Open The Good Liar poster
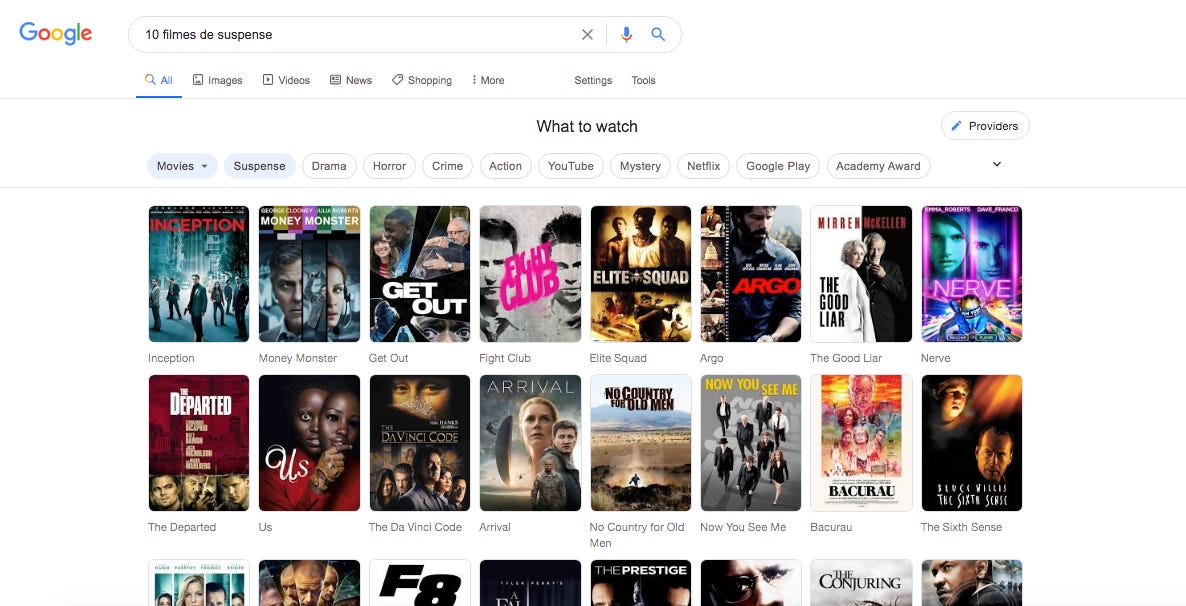 coord(862,274)
